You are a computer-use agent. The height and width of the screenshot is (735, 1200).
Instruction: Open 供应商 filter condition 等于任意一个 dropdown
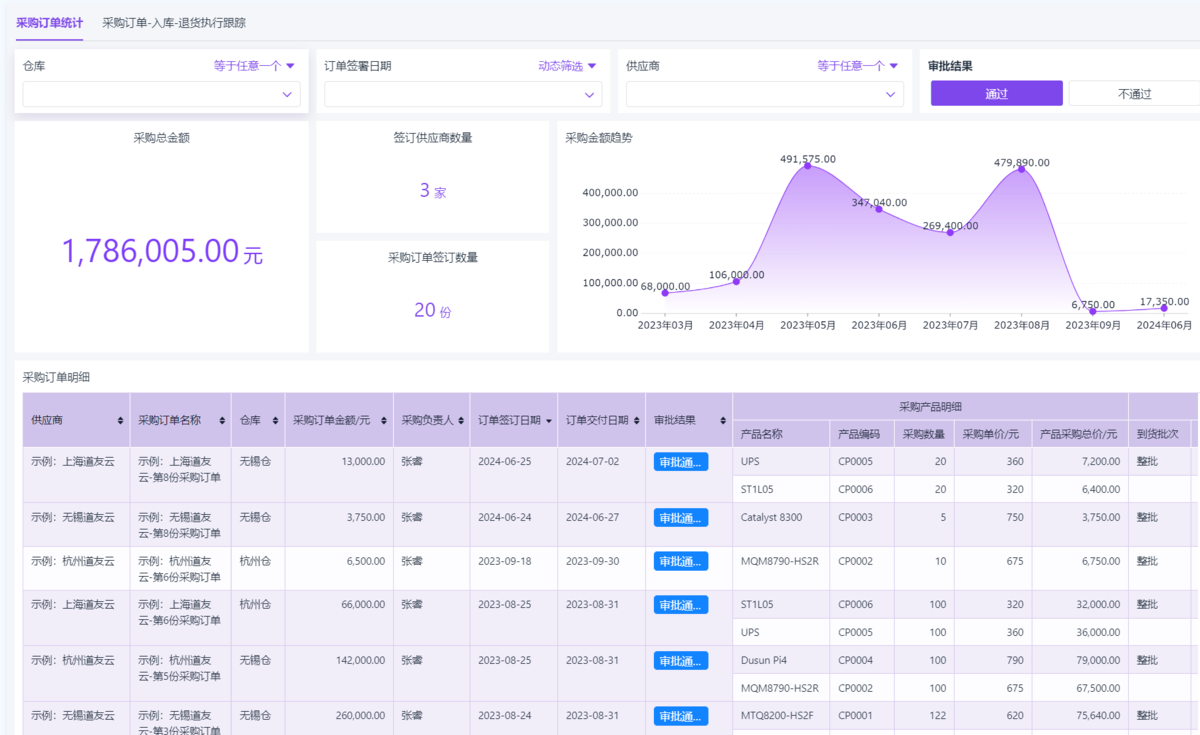pyautogui.click(x=857, y=66)
